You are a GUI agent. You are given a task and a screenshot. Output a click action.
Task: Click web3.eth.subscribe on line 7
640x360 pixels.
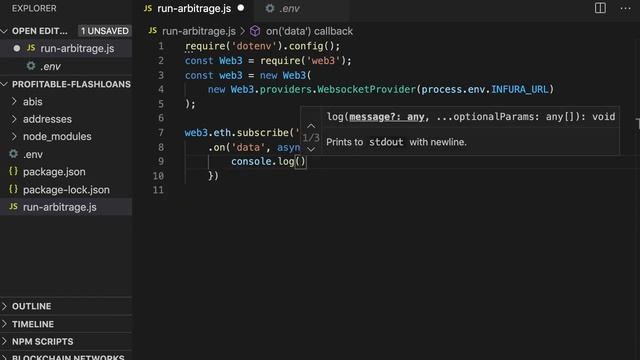click(x=237, y=133)
